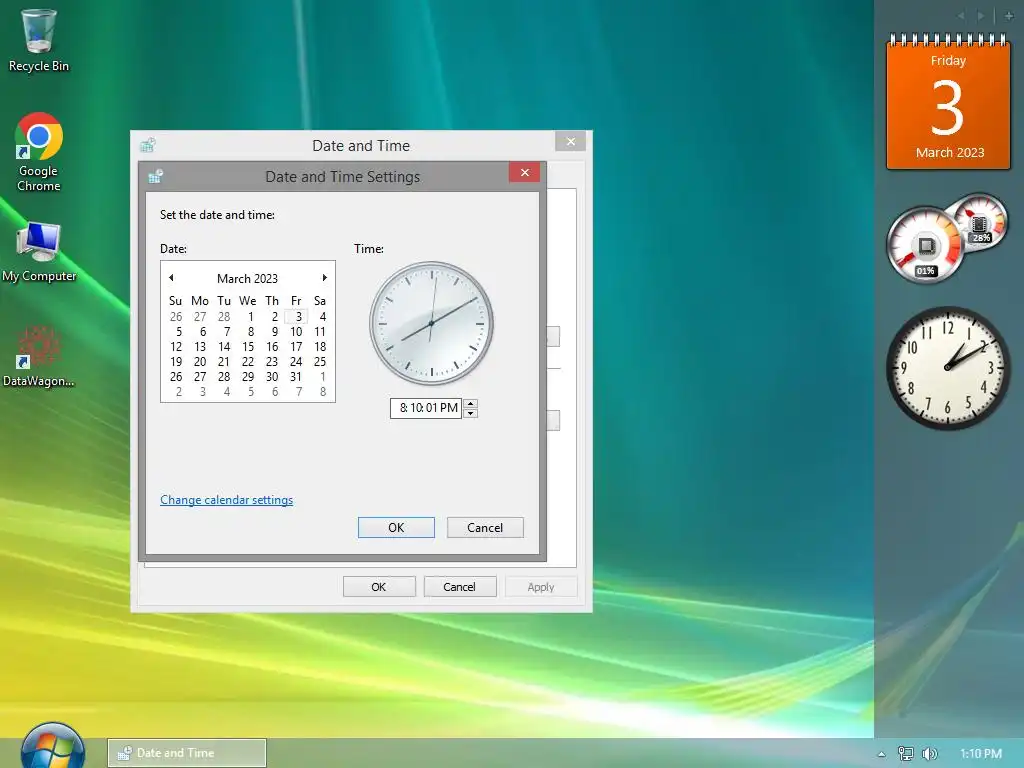Launch Google Chrome from the desktop

(39, 152)
